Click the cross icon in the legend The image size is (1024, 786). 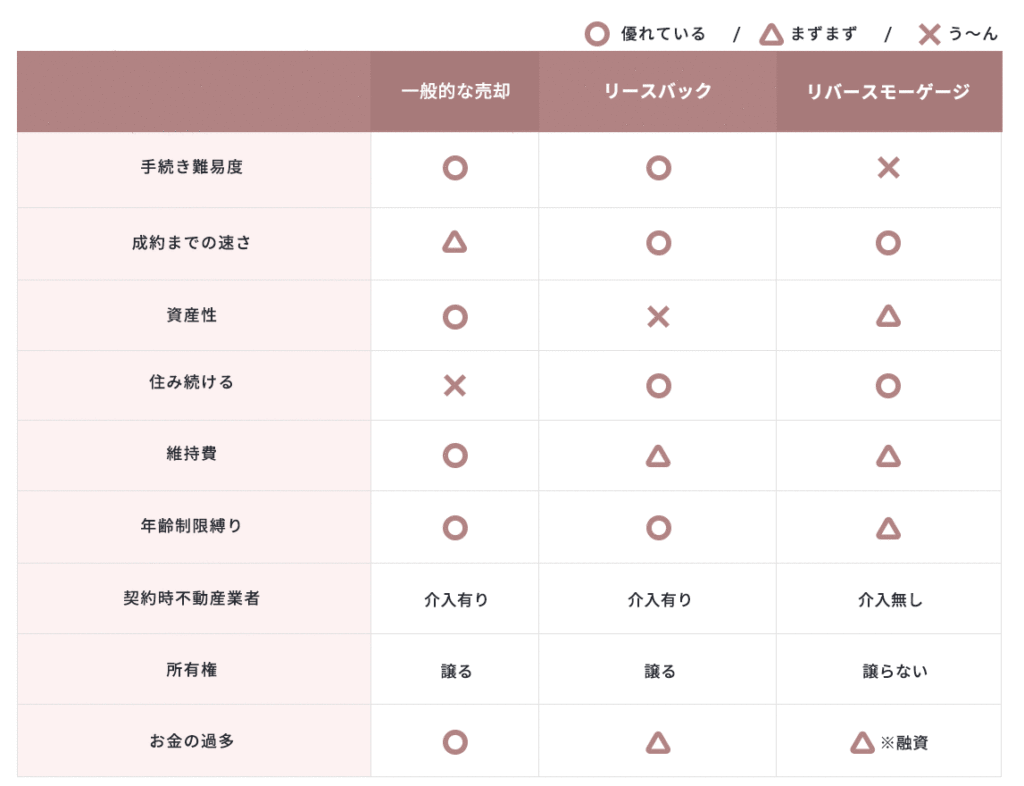click(x=929, y=35)
